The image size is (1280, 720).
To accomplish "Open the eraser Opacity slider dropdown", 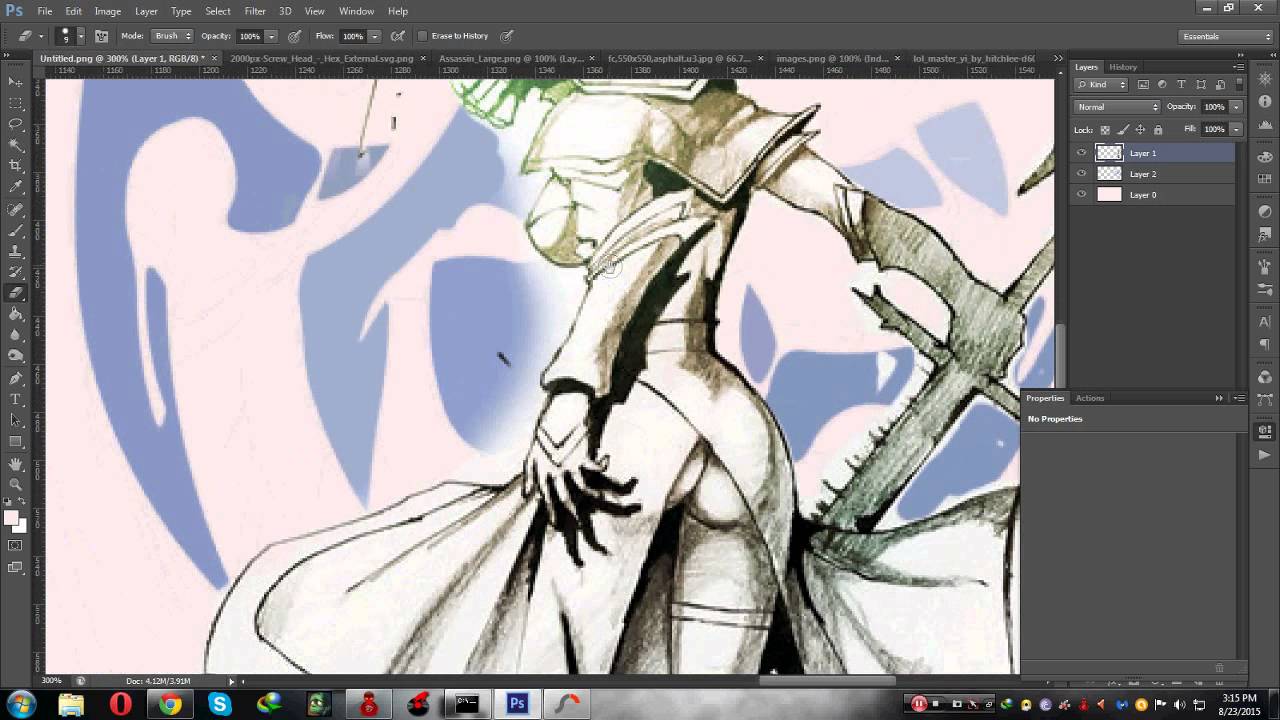I will click(x=270, y=36).
